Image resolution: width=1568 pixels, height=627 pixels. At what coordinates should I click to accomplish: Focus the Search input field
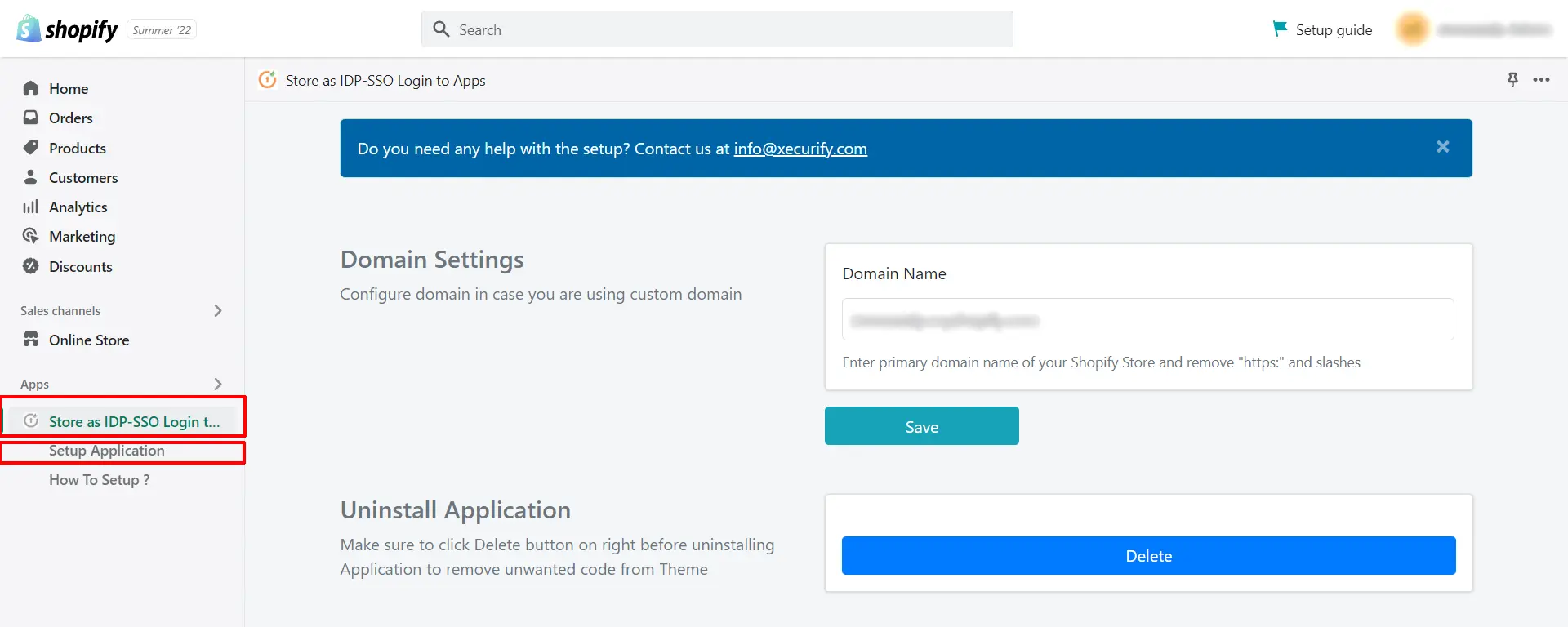click(717, 29)
